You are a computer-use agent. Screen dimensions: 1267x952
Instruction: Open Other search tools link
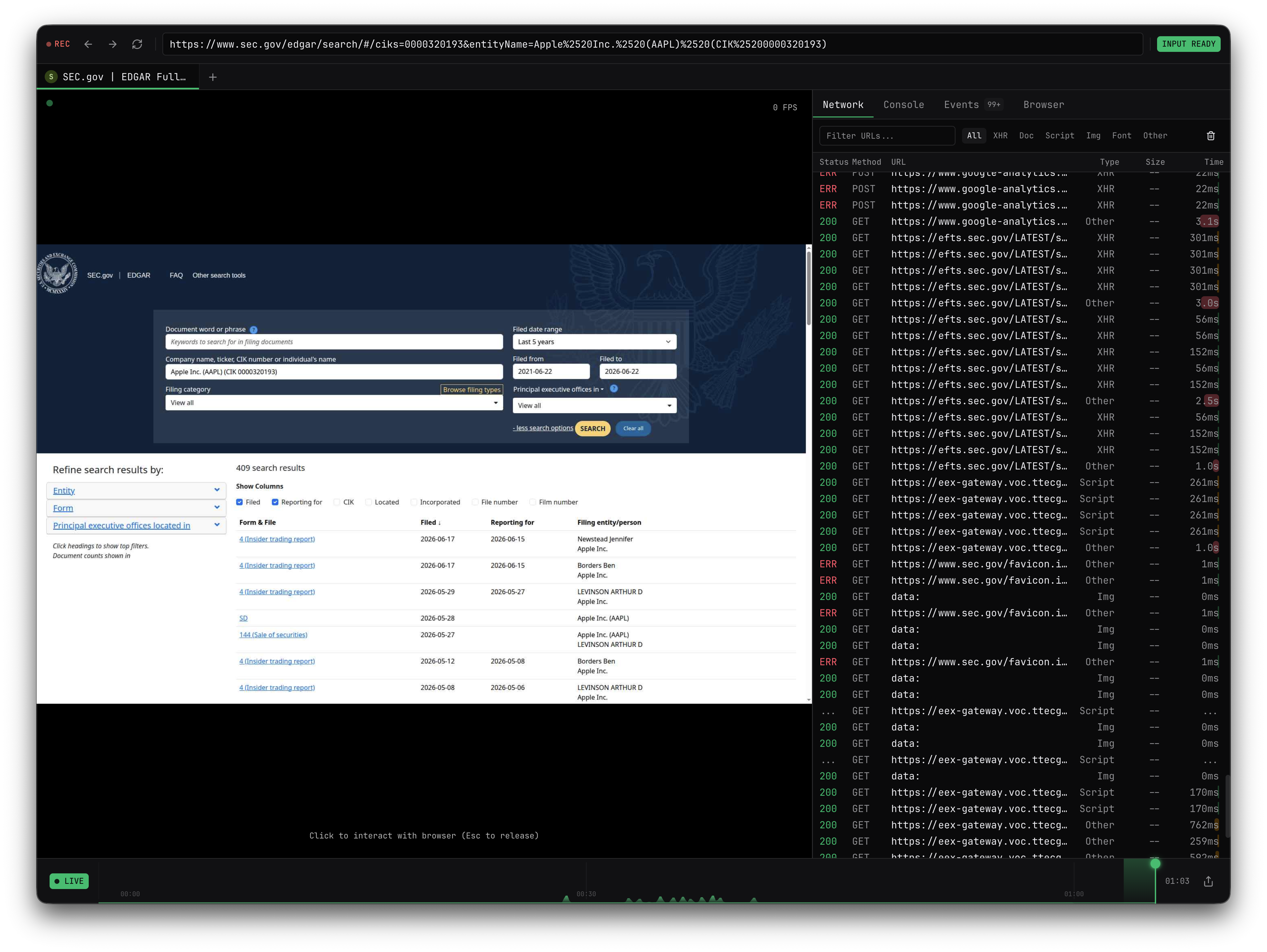tap(219, 275)
